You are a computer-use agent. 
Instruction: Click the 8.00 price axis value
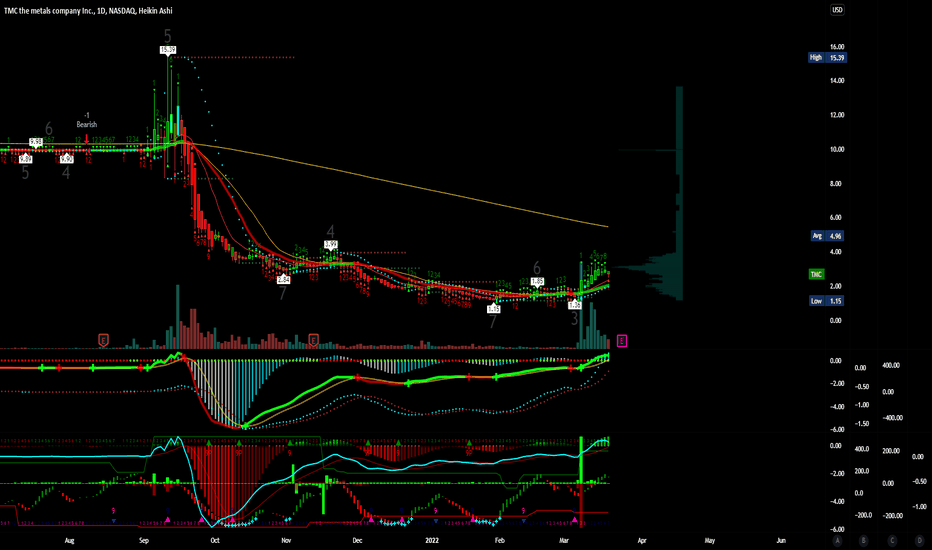(x=836, y=184)
